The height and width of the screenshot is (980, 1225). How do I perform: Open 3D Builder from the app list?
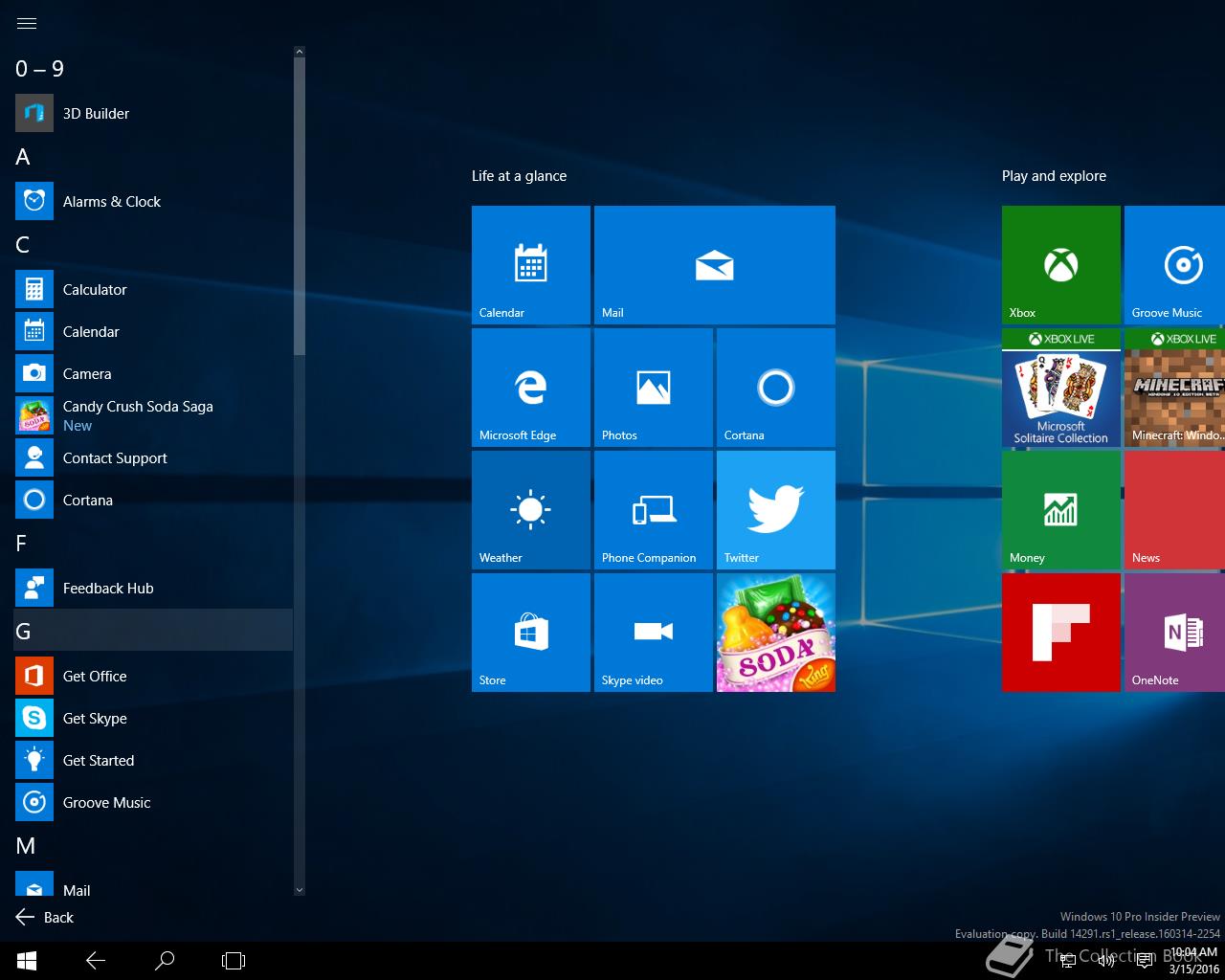click(x=153, y=113)
